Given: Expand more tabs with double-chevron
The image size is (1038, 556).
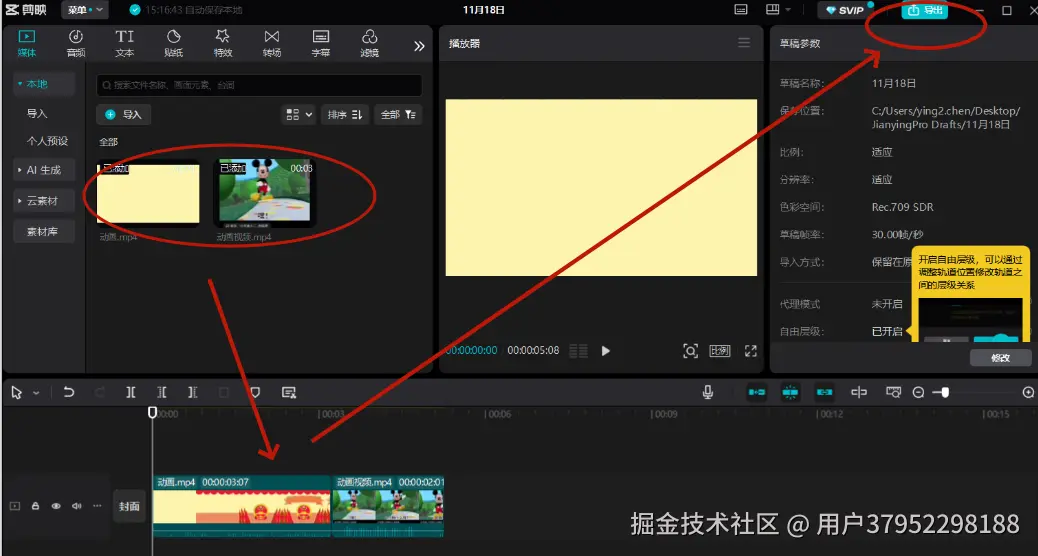Looking at the screenshot, I should [x=419, y=46].
